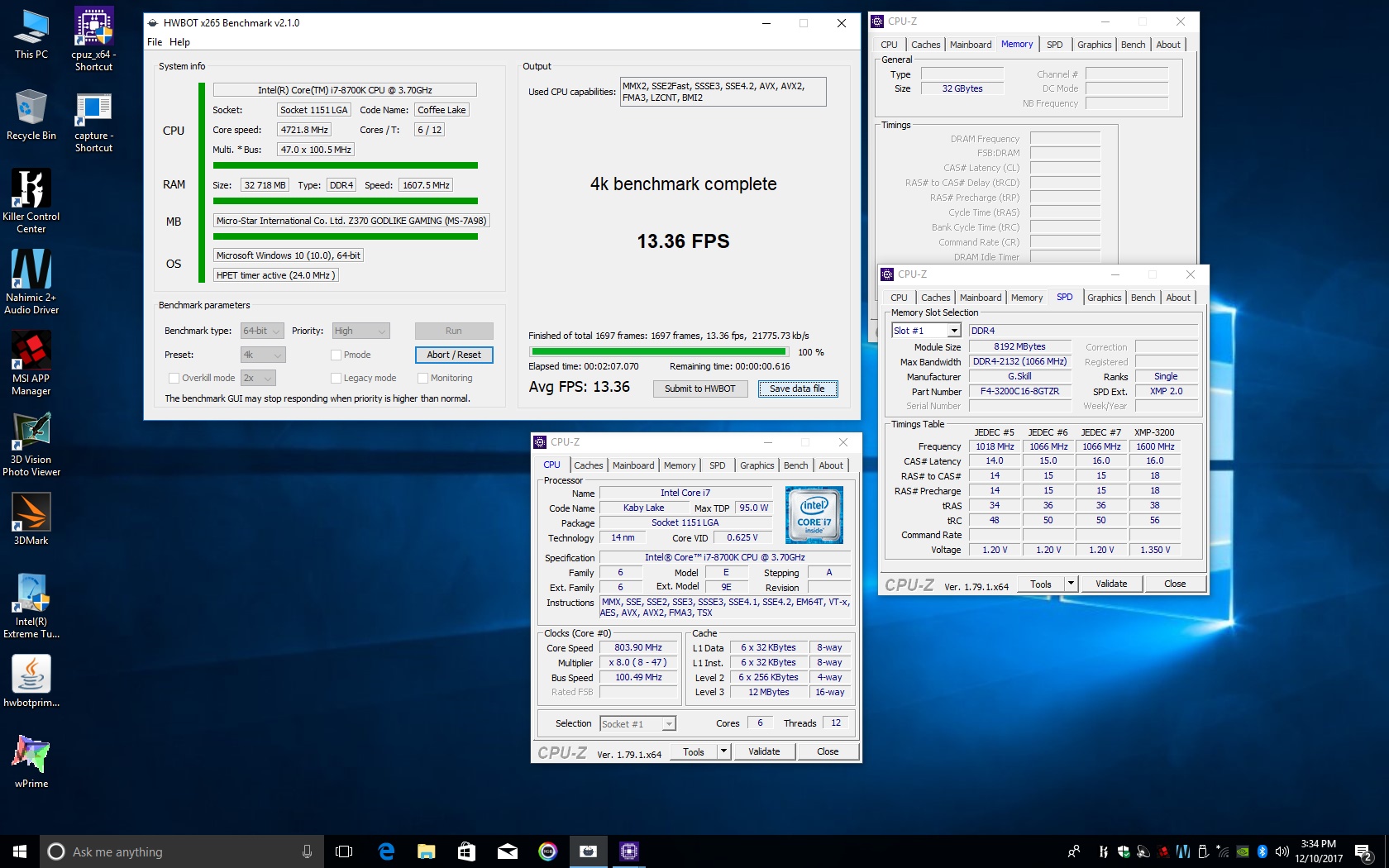Expand the Tools arrow in SPD CPU-Z window
This screenshot has width=1389, height=868.
tap(1071, 584)
